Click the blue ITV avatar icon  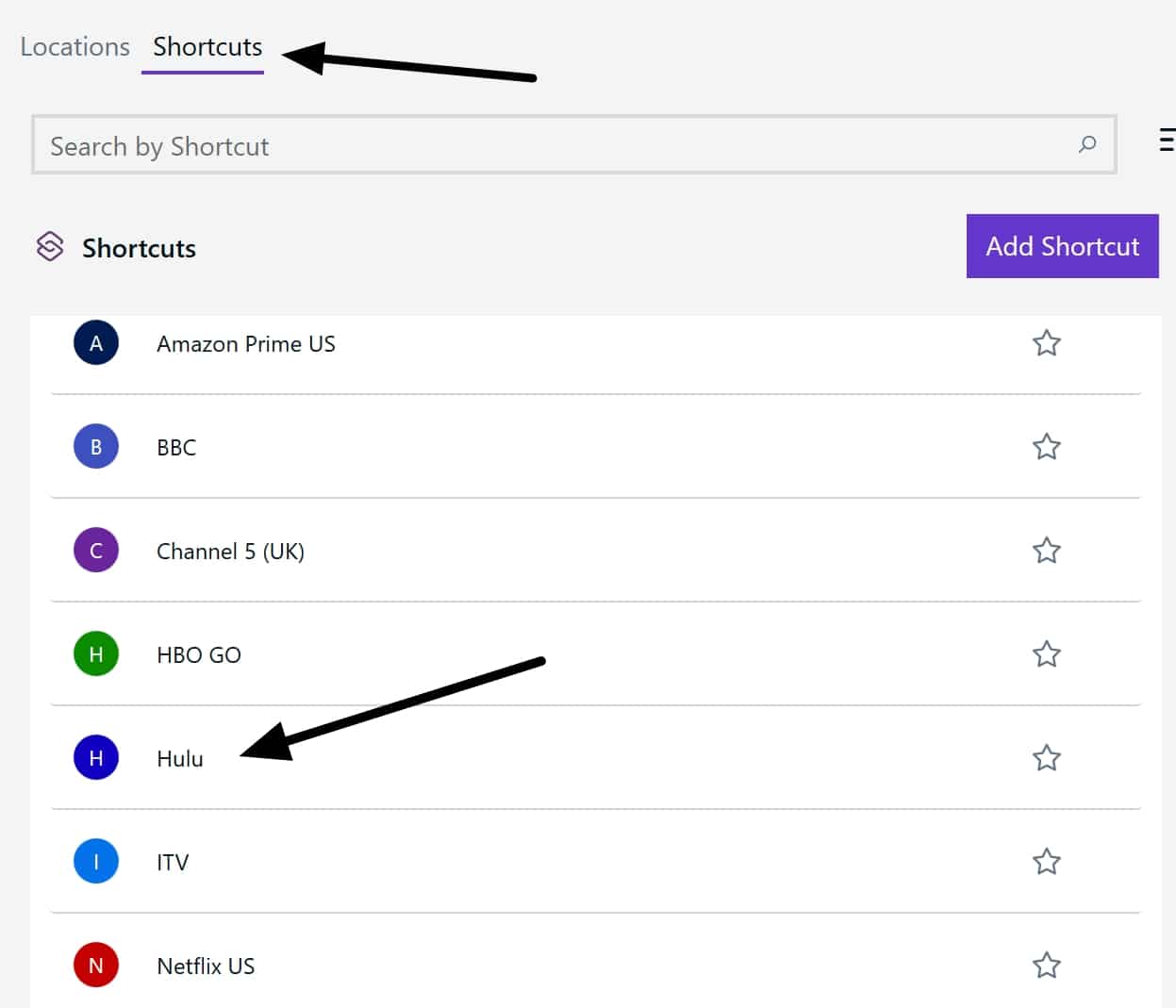(96, 862)
